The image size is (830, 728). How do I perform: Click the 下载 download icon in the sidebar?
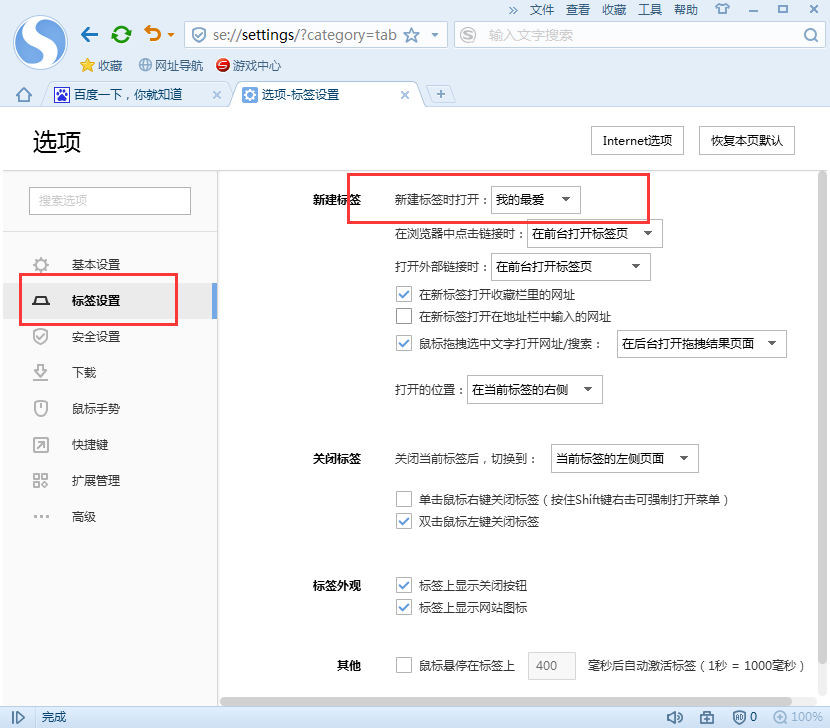pos(42,372)
